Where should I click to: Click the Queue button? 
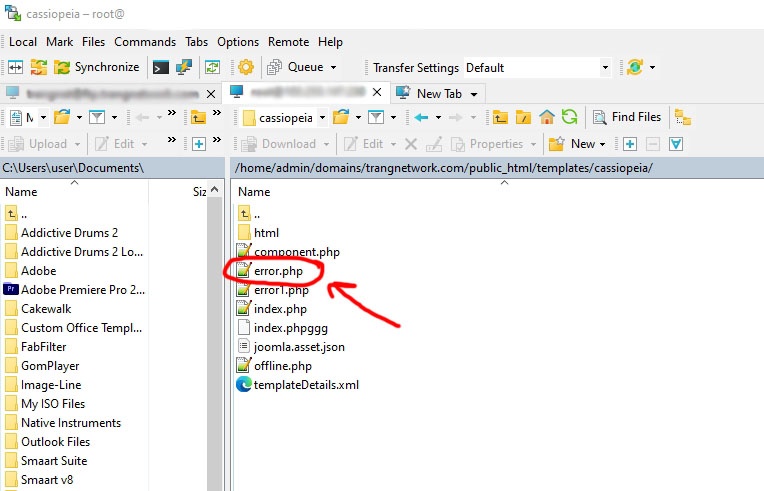[x=295, y=67]
